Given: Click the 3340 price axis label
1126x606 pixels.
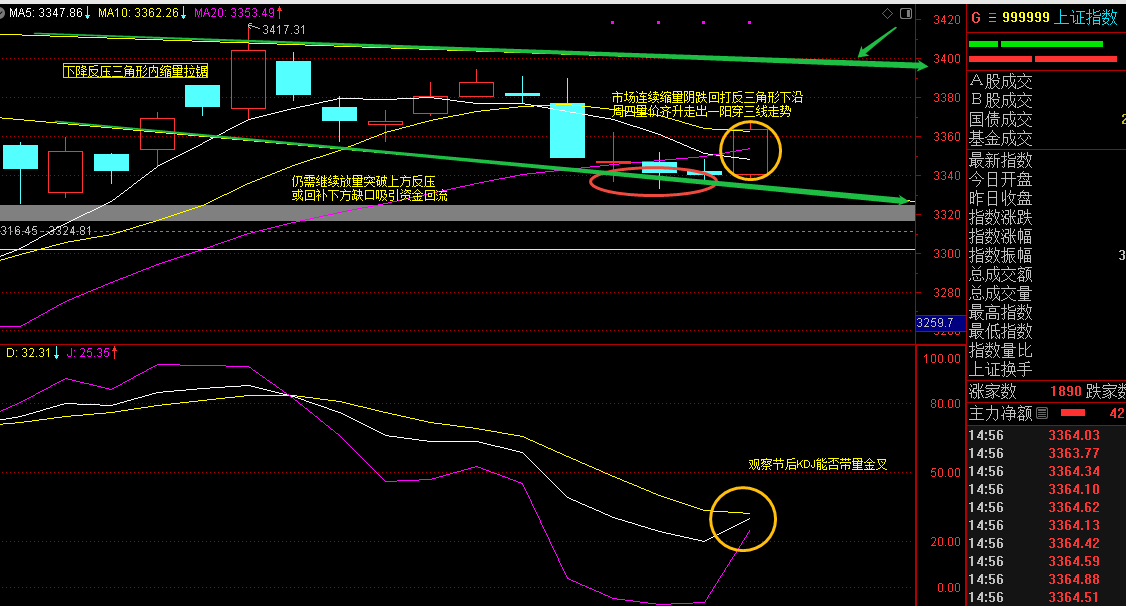Looking at the screenshot, I should tap(946, 176).
